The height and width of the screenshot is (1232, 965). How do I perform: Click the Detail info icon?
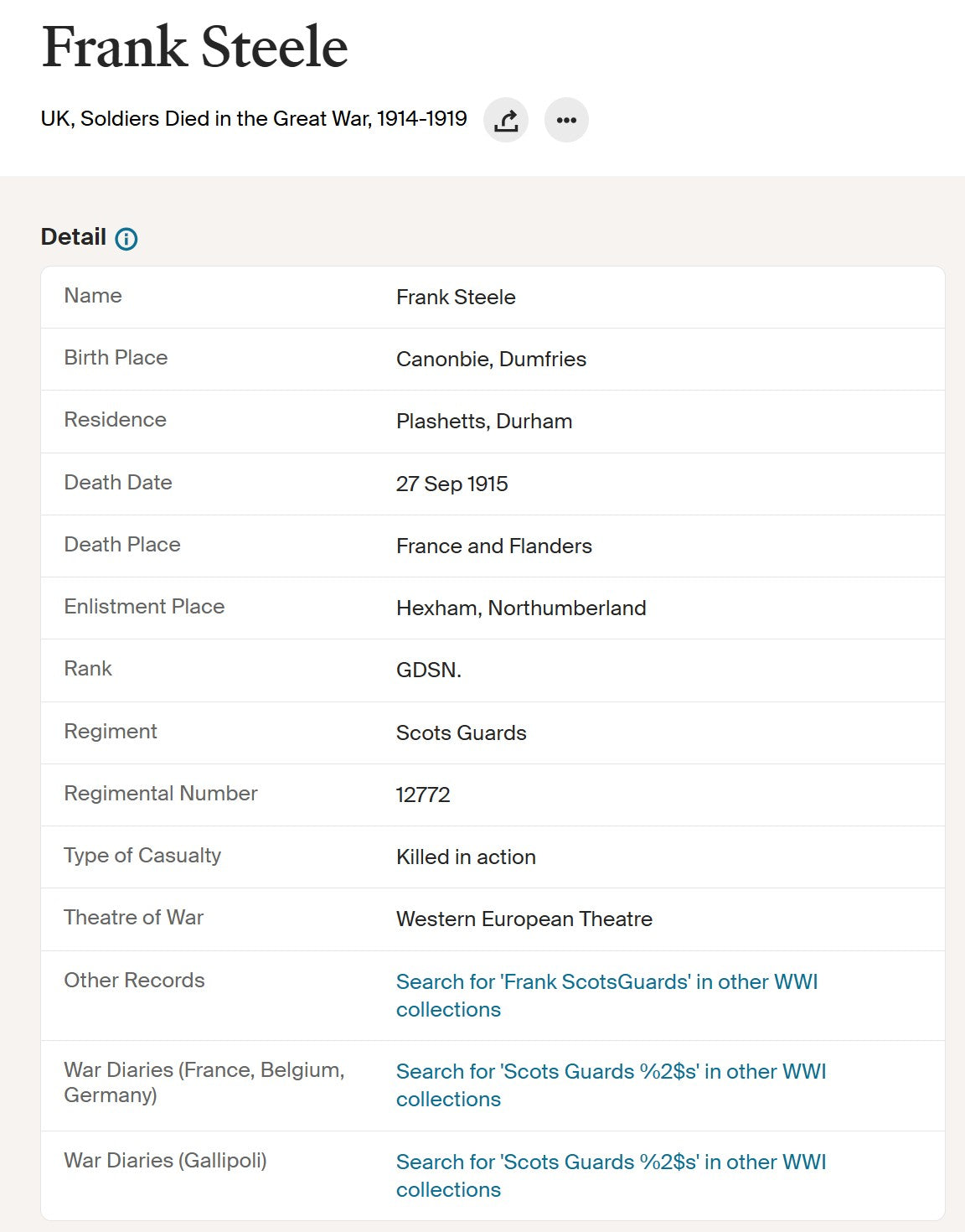[126, 239]
